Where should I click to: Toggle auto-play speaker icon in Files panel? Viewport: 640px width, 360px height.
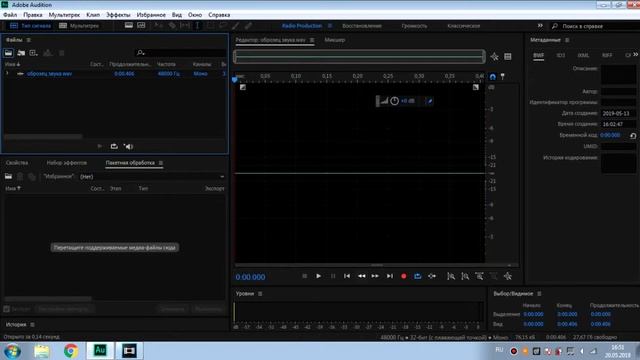tap(129, 146)
